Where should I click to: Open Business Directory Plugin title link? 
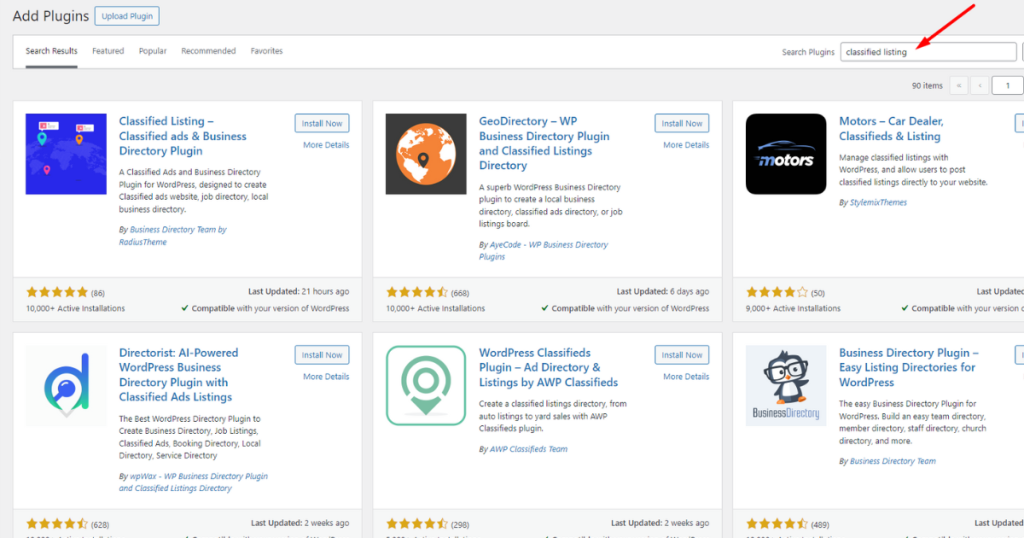point(908,368)
